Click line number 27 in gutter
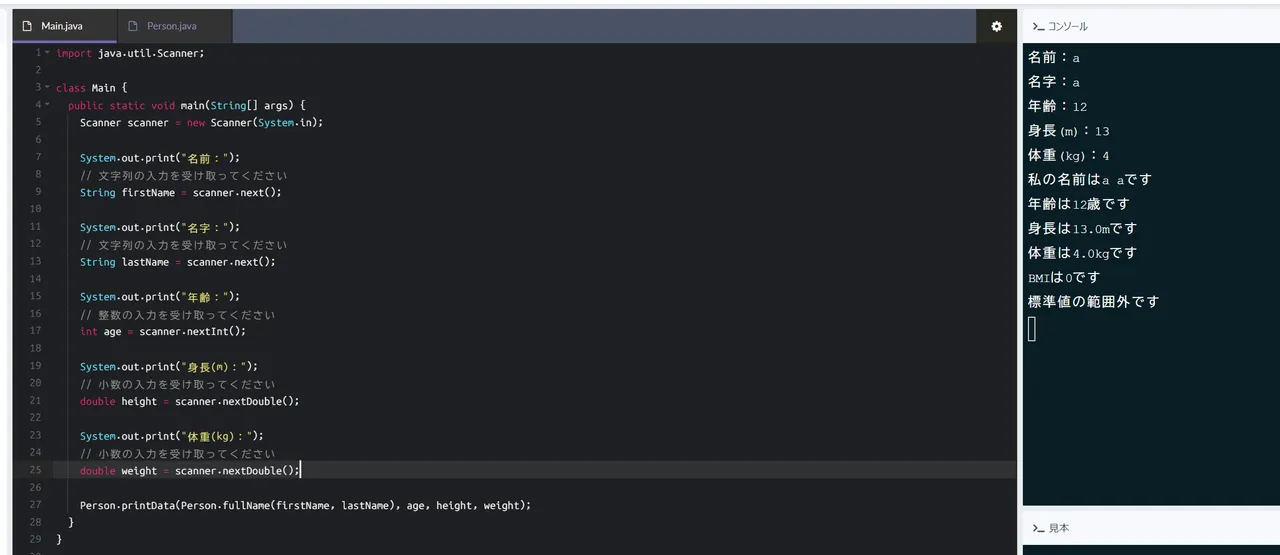 [x=35, y=505]
